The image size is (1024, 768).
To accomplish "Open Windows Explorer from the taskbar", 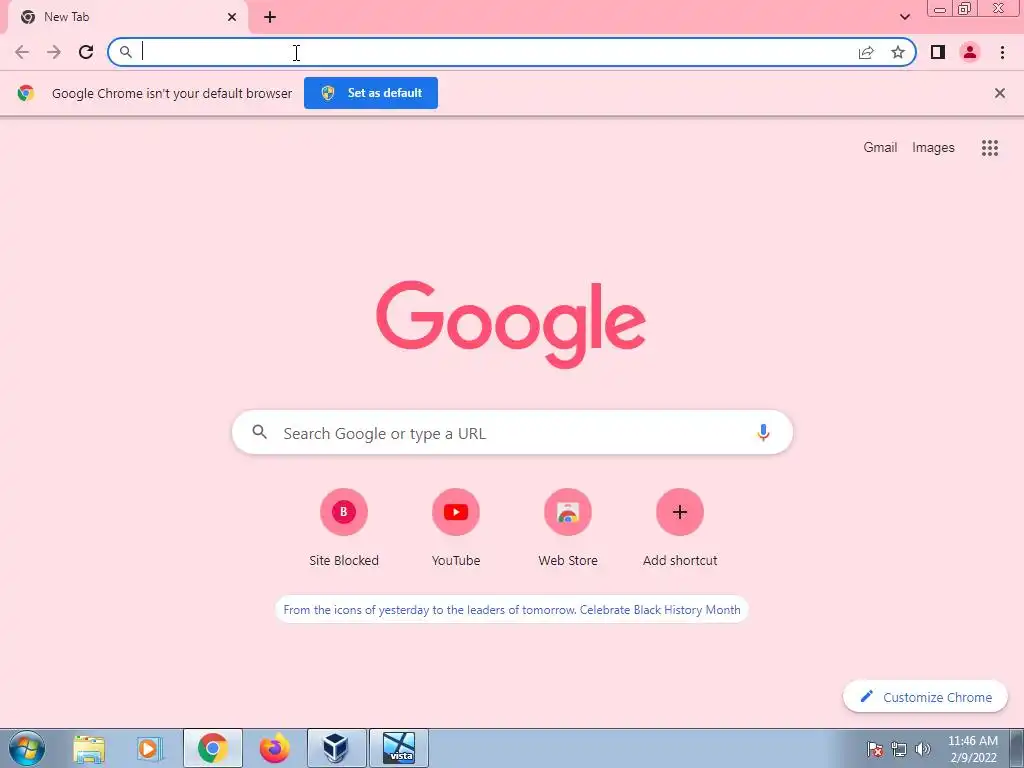I will (89, 748).
